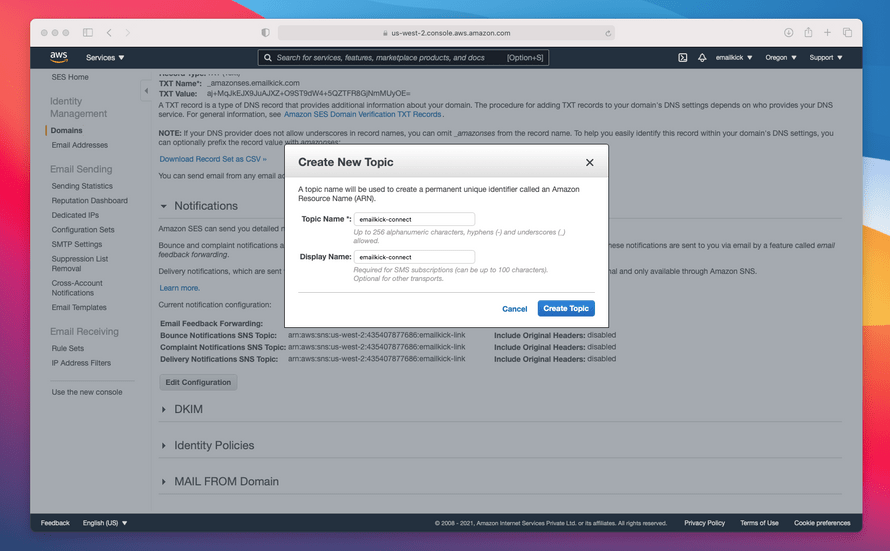Click the Complaint Notifications SNS Topic ARN value
890x551 pixels.
377,347
